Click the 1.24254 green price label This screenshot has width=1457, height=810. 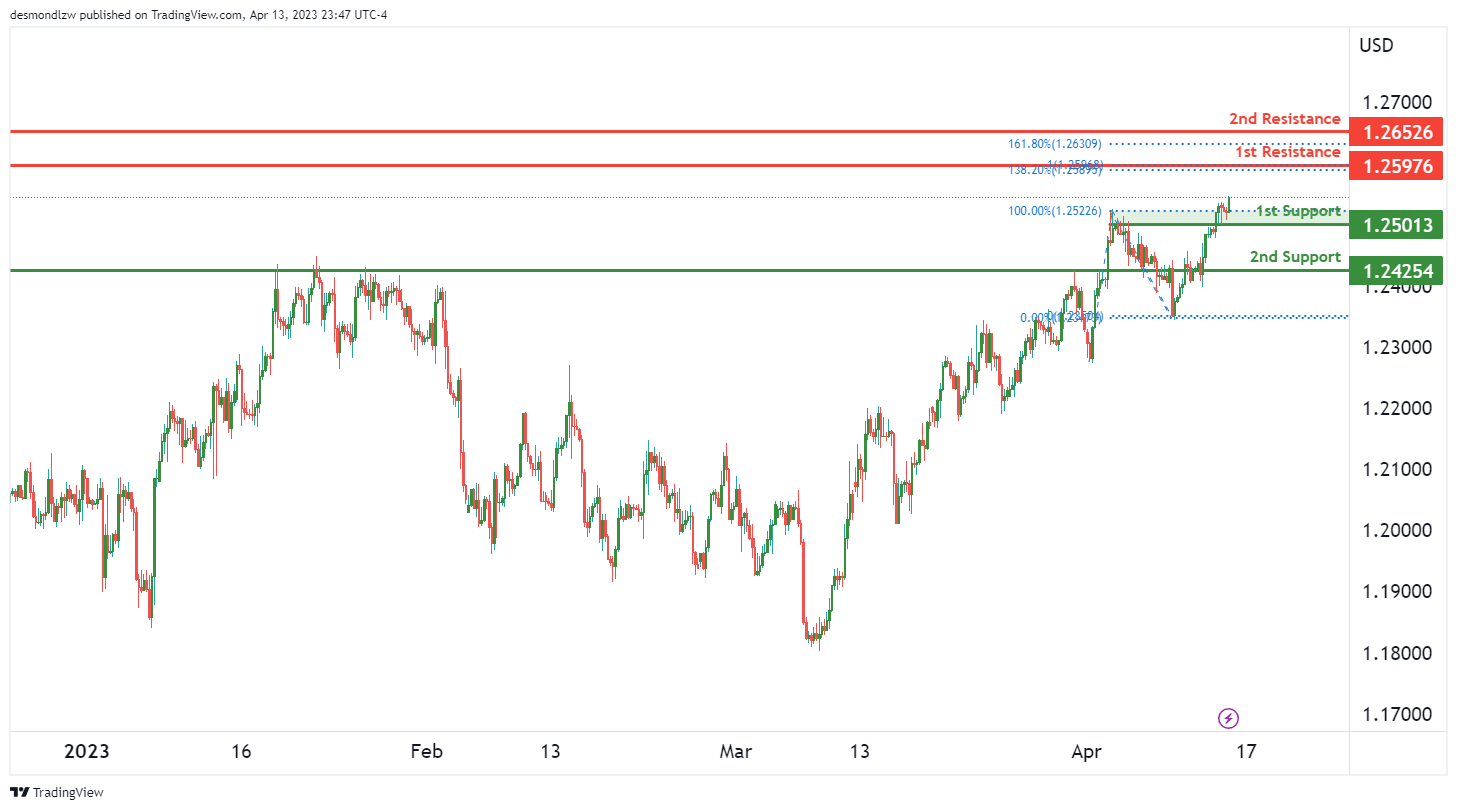point(1395,270)
